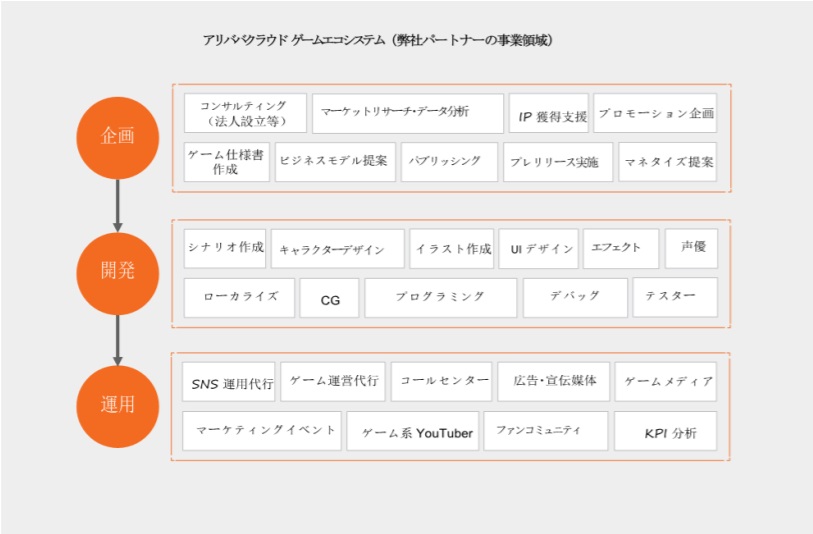Viewport: 813px width, 534px height.
Task: Select the ゲーム系 YouTuber box
Action: click(x=413, y=431)
